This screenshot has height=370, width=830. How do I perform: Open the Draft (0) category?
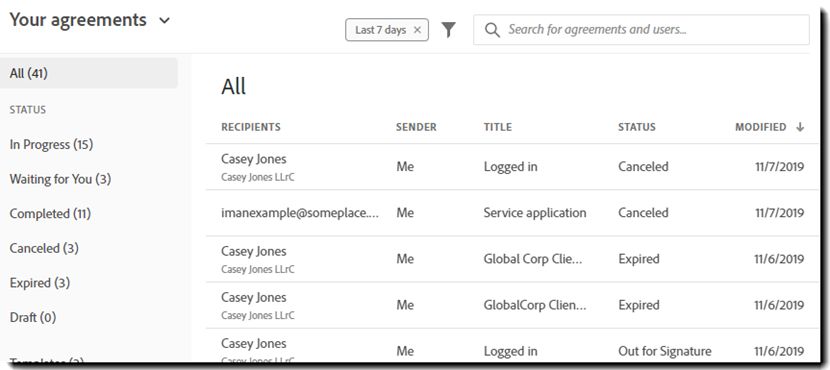33,318
